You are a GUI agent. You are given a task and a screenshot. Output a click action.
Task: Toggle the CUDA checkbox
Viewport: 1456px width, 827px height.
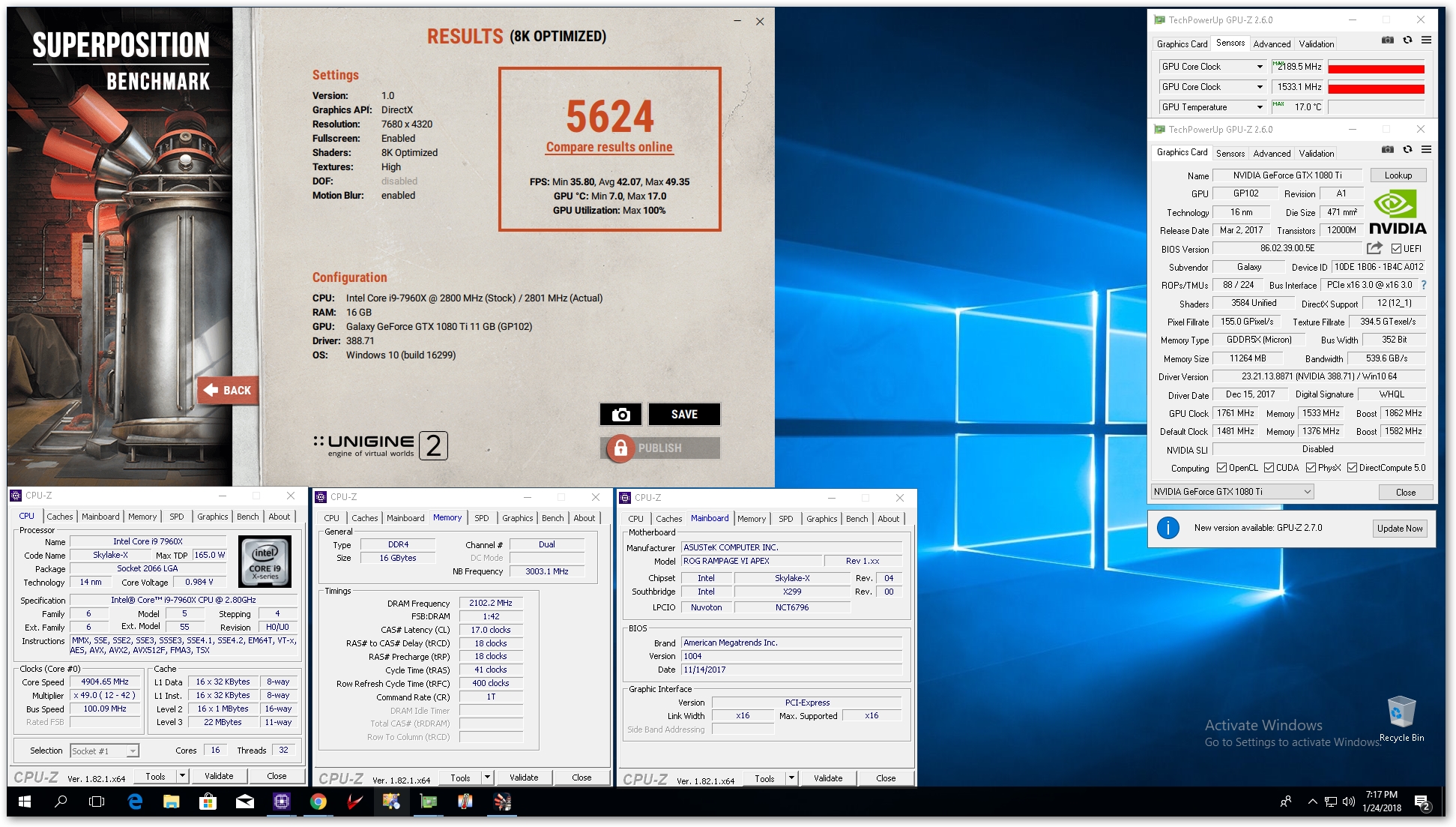(x=1269, y=468)
